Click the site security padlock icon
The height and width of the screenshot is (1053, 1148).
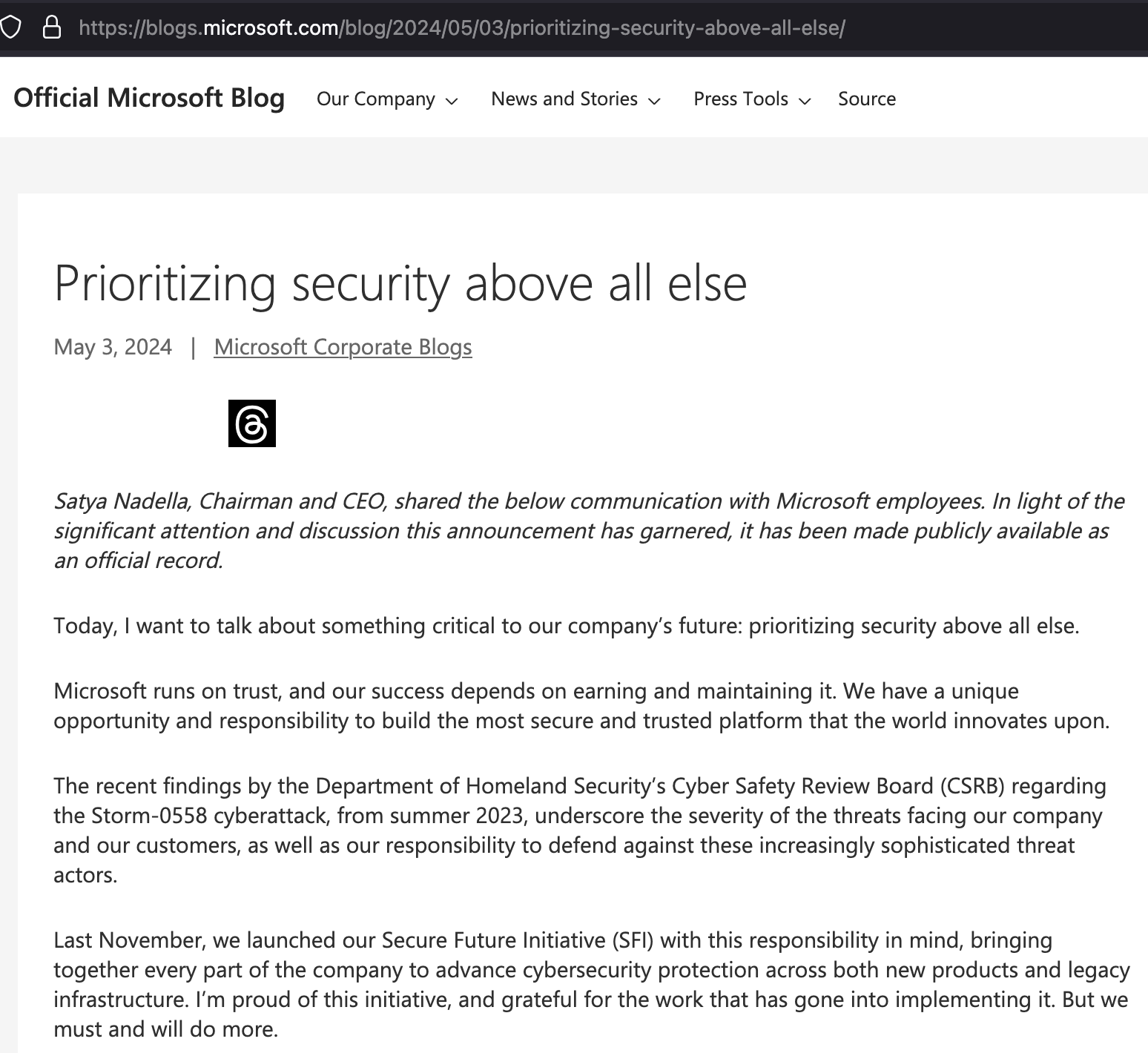(x=51, y=28)
